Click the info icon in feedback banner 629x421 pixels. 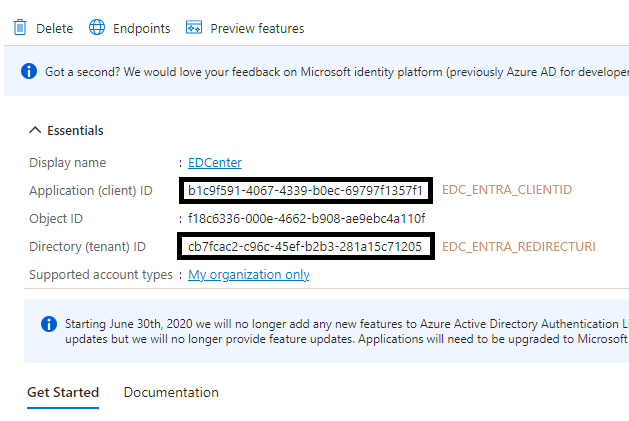[x=29, y=72]
